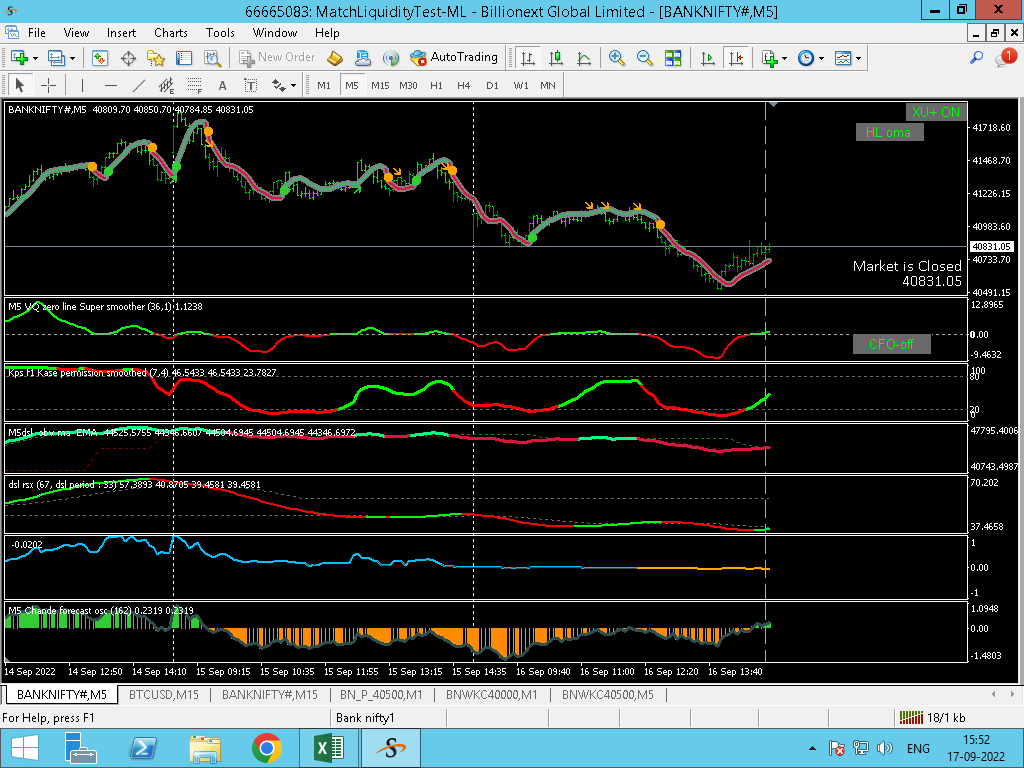The width and height of the screenshot is (1024, 768).
Task: Select the Crosshair cursor tool
Action: 48,85
